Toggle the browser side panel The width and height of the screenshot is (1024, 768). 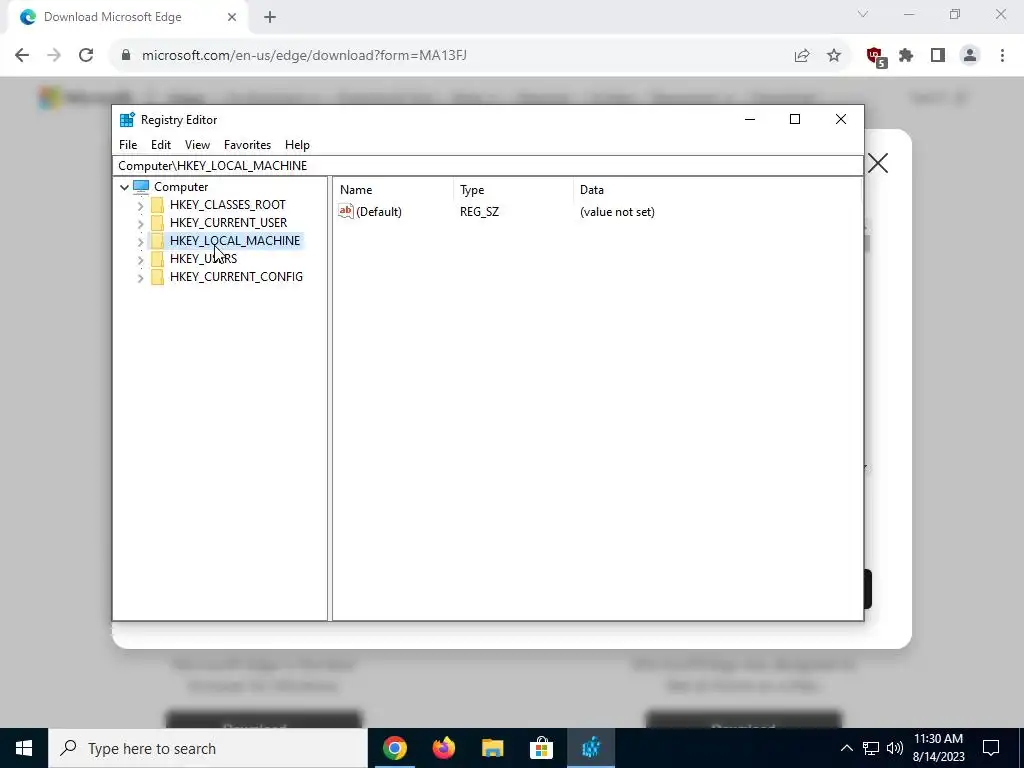pyautogui.click(x=938, y=56)
